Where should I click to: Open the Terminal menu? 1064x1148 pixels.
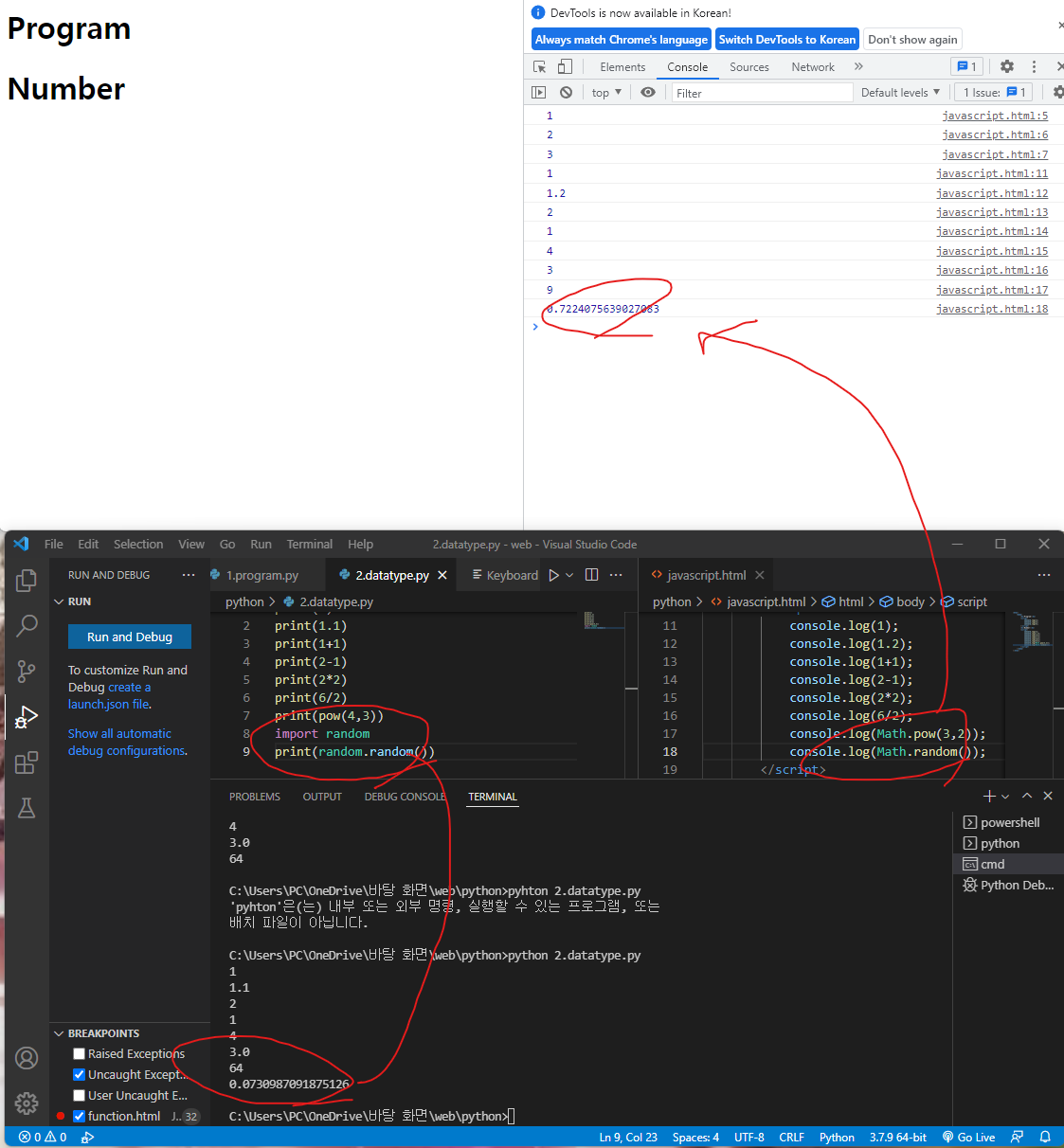(310, 544)
